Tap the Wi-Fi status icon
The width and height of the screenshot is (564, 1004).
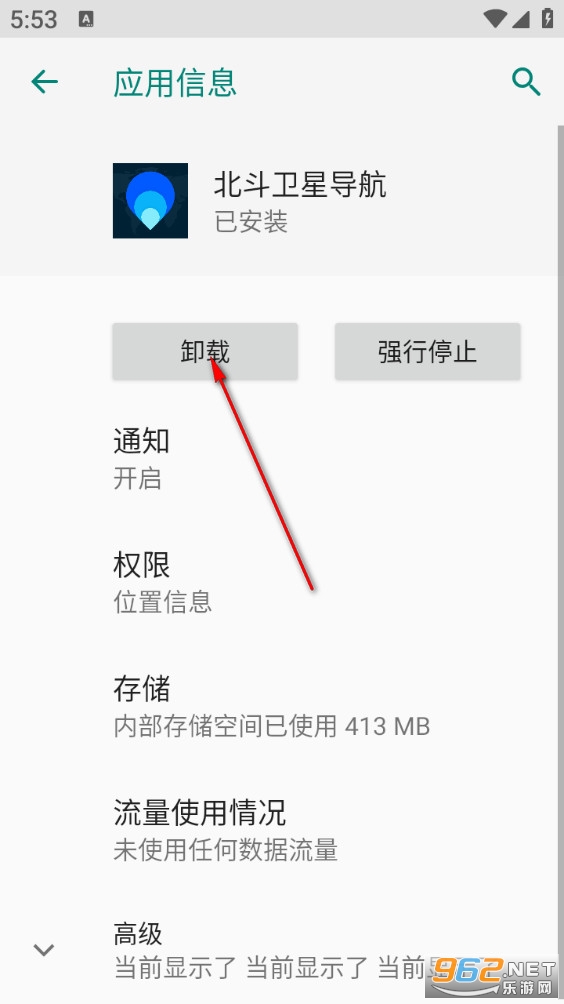496,19
